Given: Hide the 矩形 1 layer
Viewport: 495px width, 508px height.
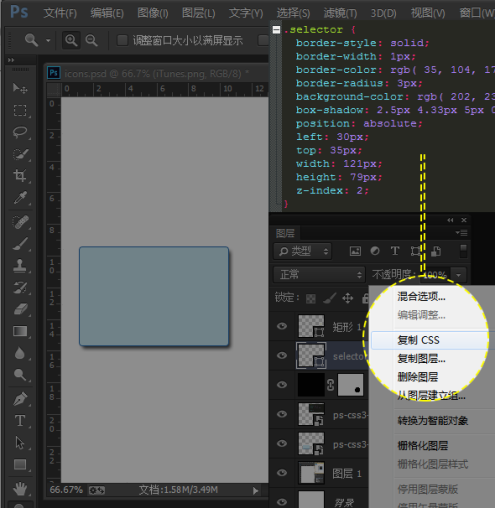Looking at the screenshot, I should tap(282, 326).
